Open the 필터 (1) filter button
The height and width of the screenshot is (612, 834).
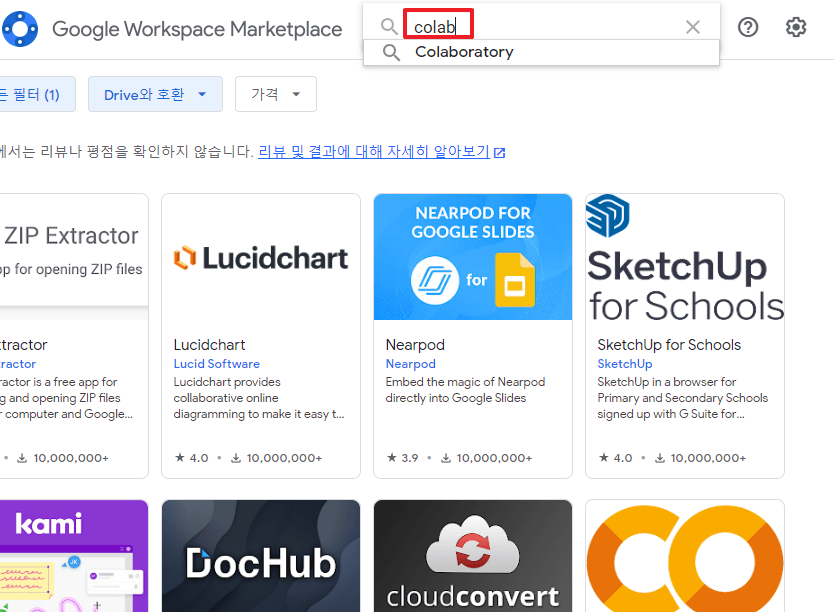37,94
